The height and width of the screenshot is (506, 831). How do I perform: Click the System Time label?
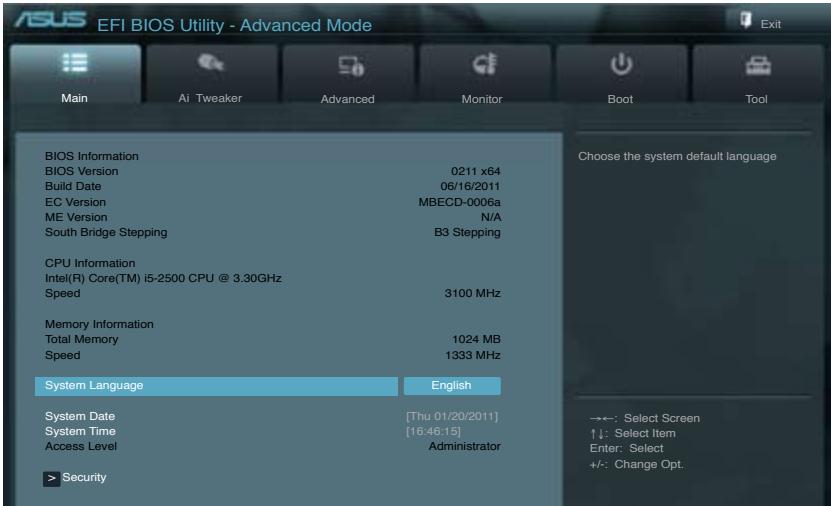click(x=80, y=431)
